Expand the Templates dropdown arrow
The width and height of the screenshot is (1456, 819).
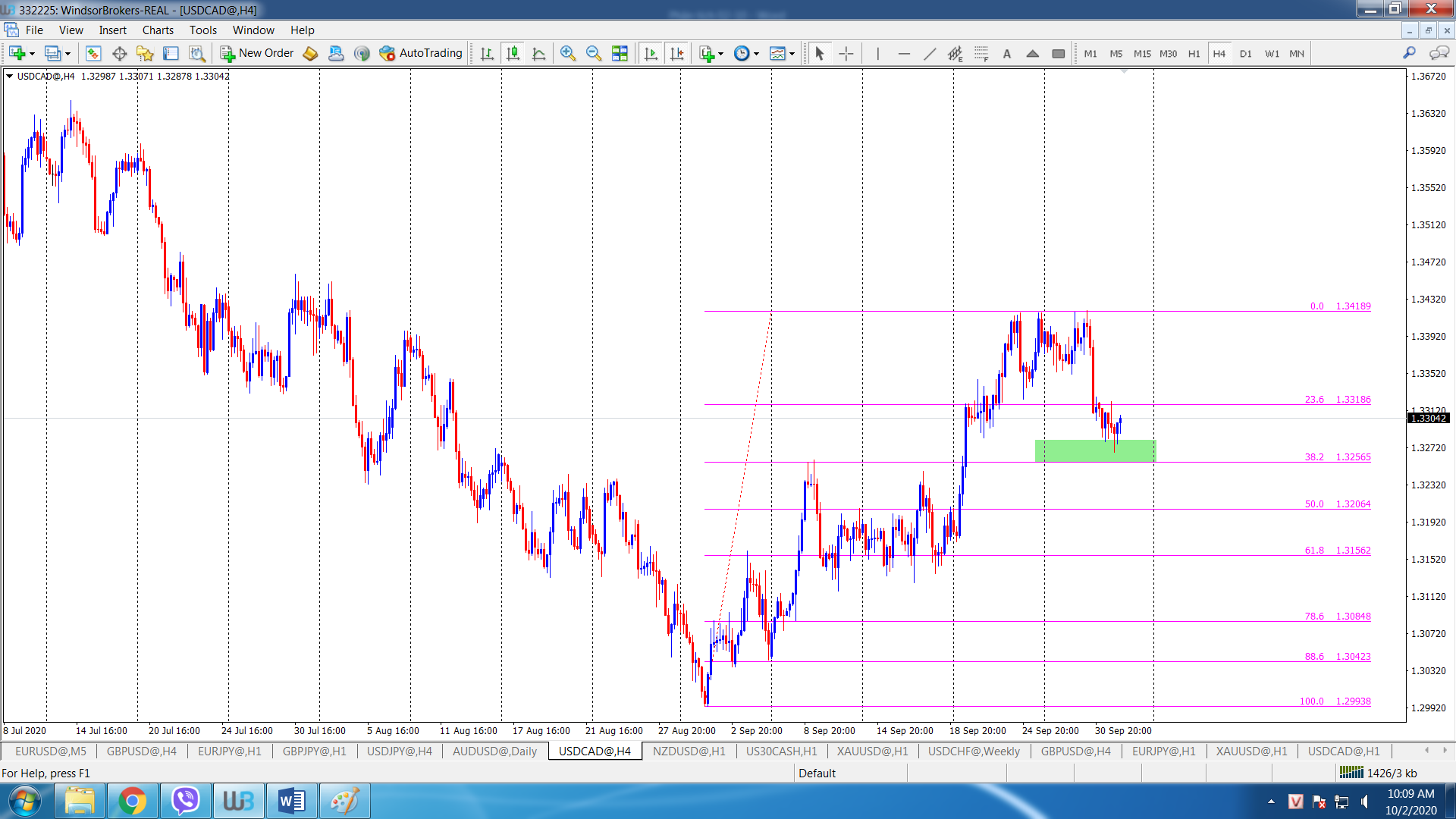(x=792, y=53)
